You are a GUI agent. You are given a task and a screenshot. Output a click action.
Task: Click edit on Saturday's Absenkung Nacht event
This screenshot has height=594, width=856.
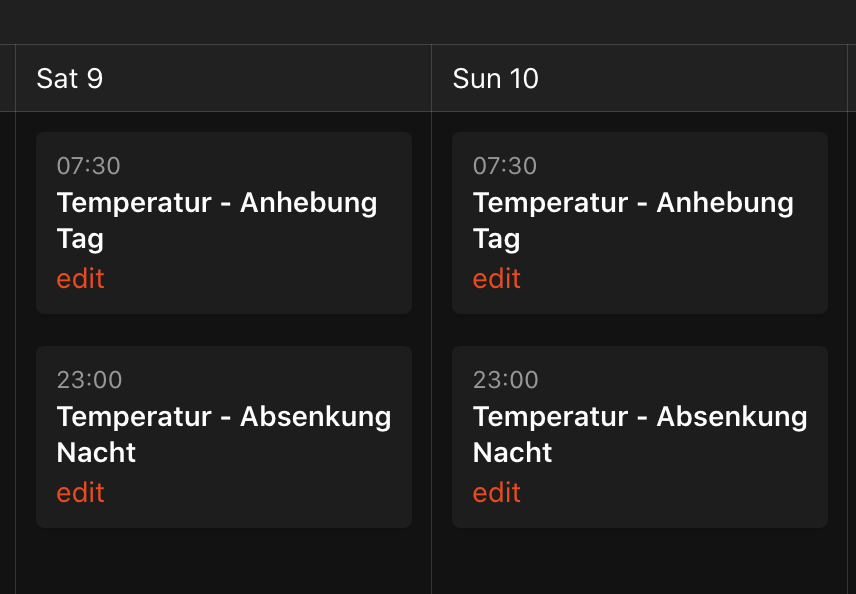80,493
